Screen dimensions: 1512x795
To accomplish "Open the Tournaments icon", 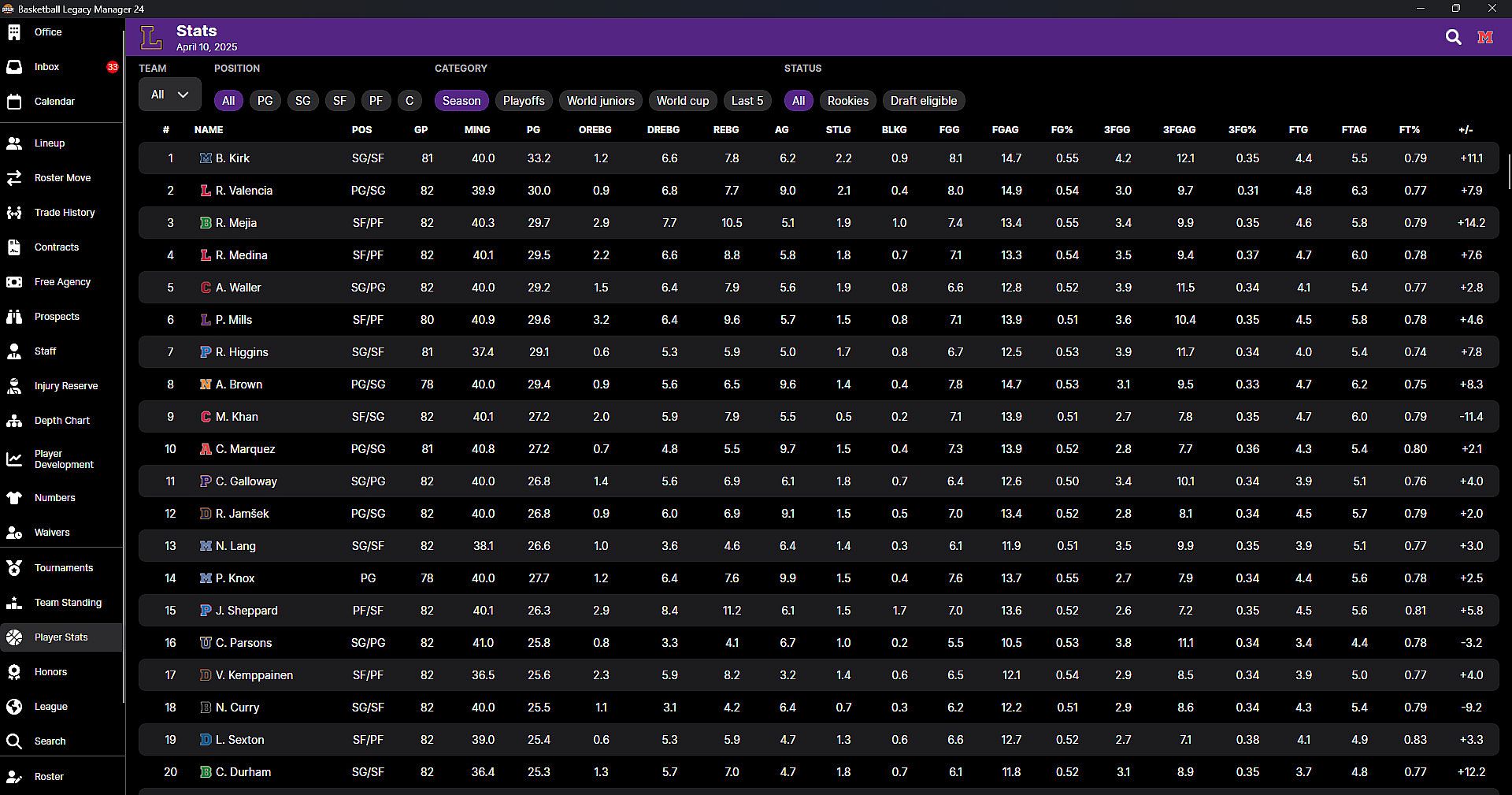I will [14, 568].
